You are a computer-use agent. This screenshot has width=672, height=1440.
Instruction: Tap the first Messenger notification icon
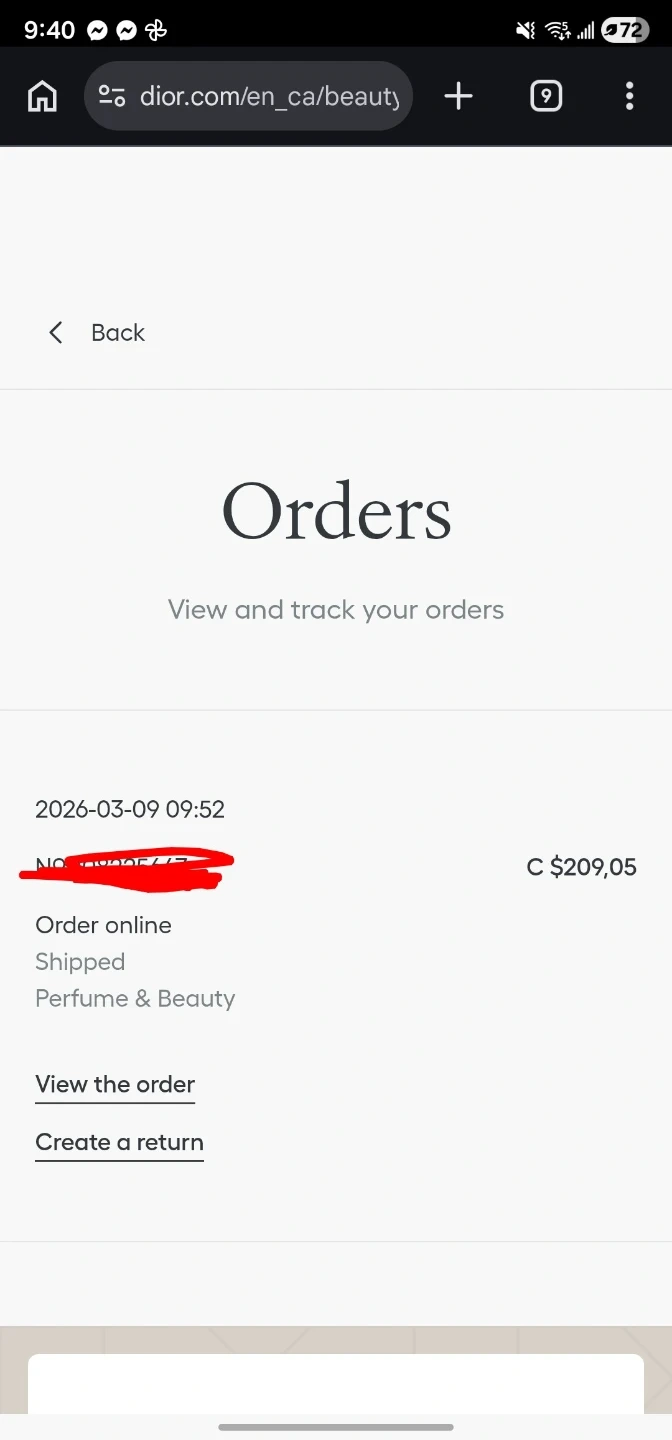(97, 31)
